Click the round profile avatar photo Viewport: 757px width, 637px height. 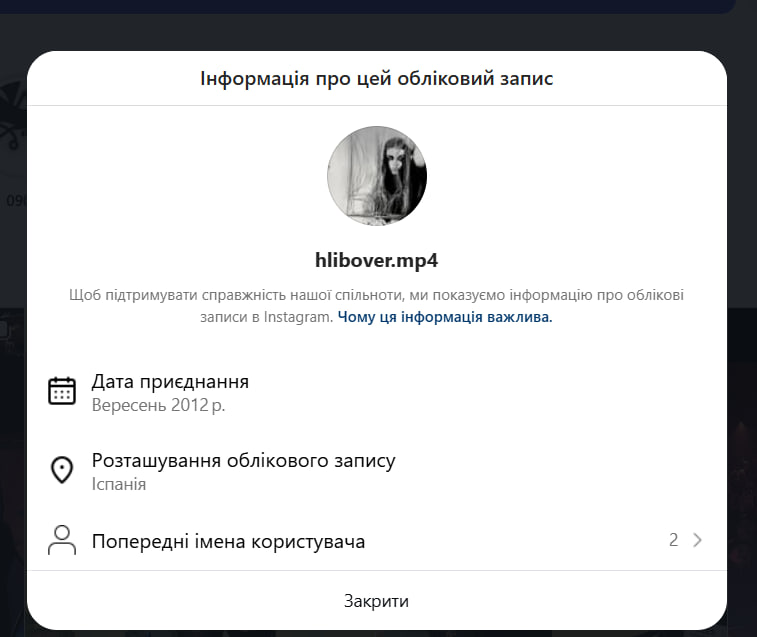tap(377, 176)
